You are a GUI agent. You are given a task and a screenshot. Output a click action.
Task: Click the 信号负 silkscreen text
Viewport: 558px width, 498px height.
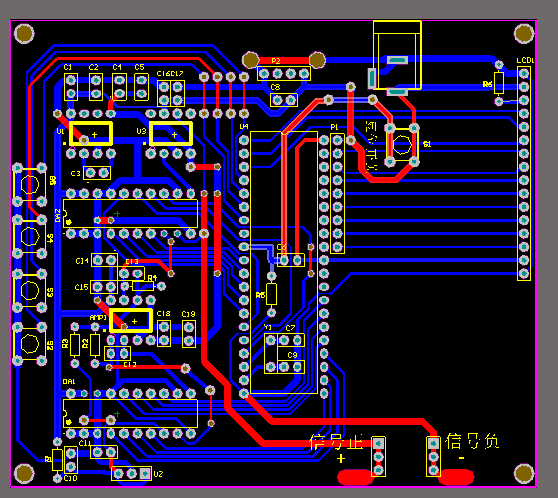point(472,441)
